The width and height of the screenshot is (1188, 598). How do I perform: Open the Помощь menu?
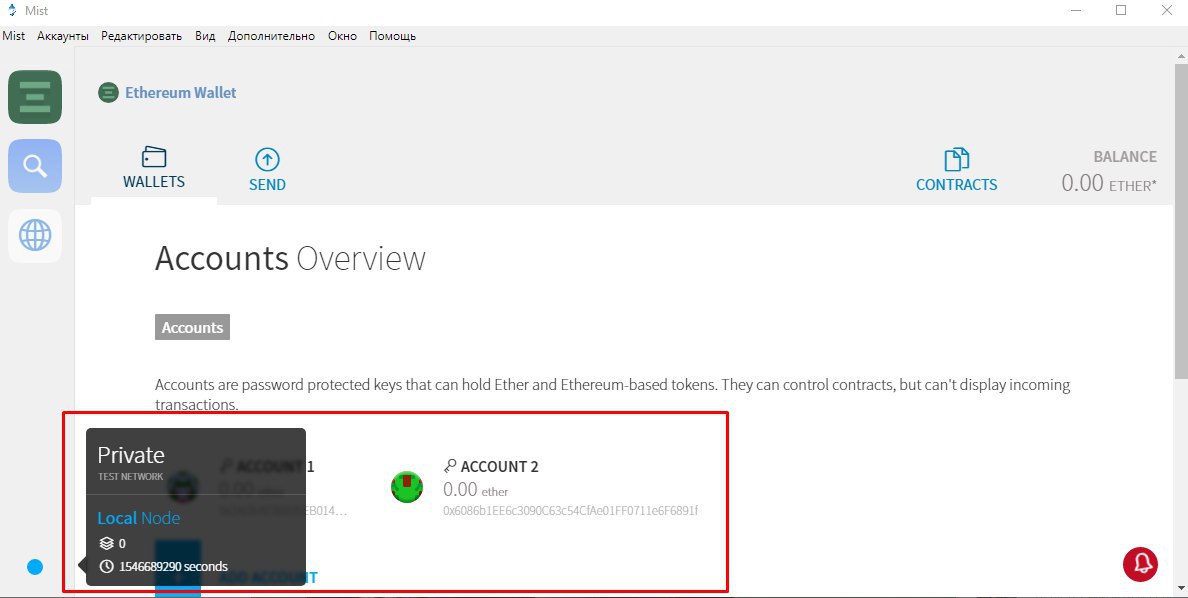(392, 36)
